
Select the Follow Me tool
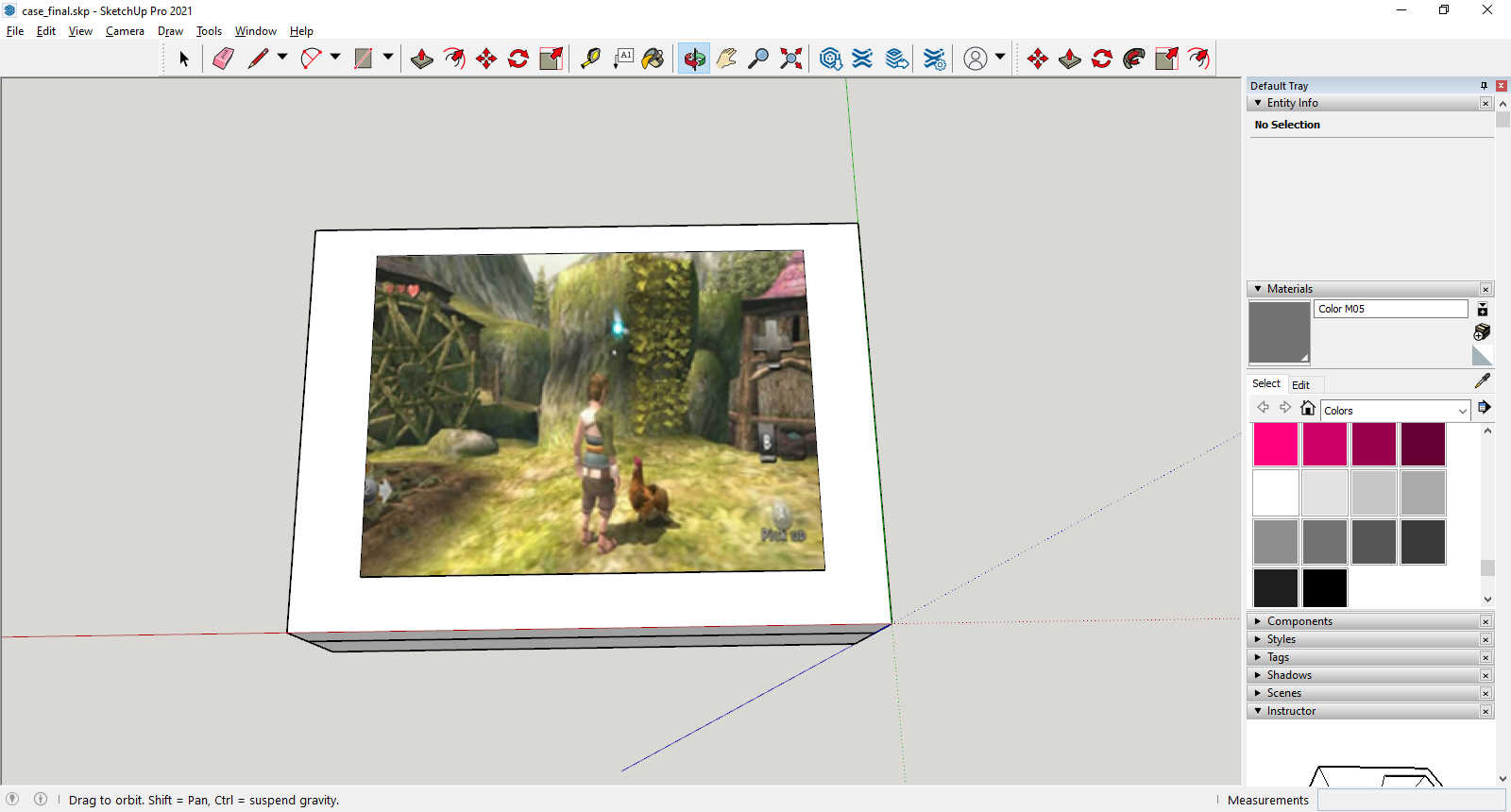pyautogui.click(x=1134, y=59)
